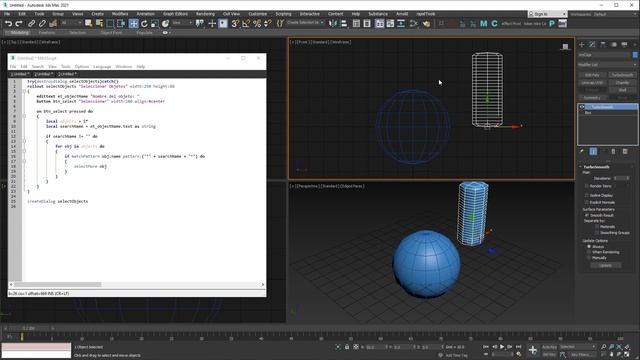Screen dimensions: 640x360
Task: Open Tools menu in MAXScript editor
Action: tap(66, 67)
